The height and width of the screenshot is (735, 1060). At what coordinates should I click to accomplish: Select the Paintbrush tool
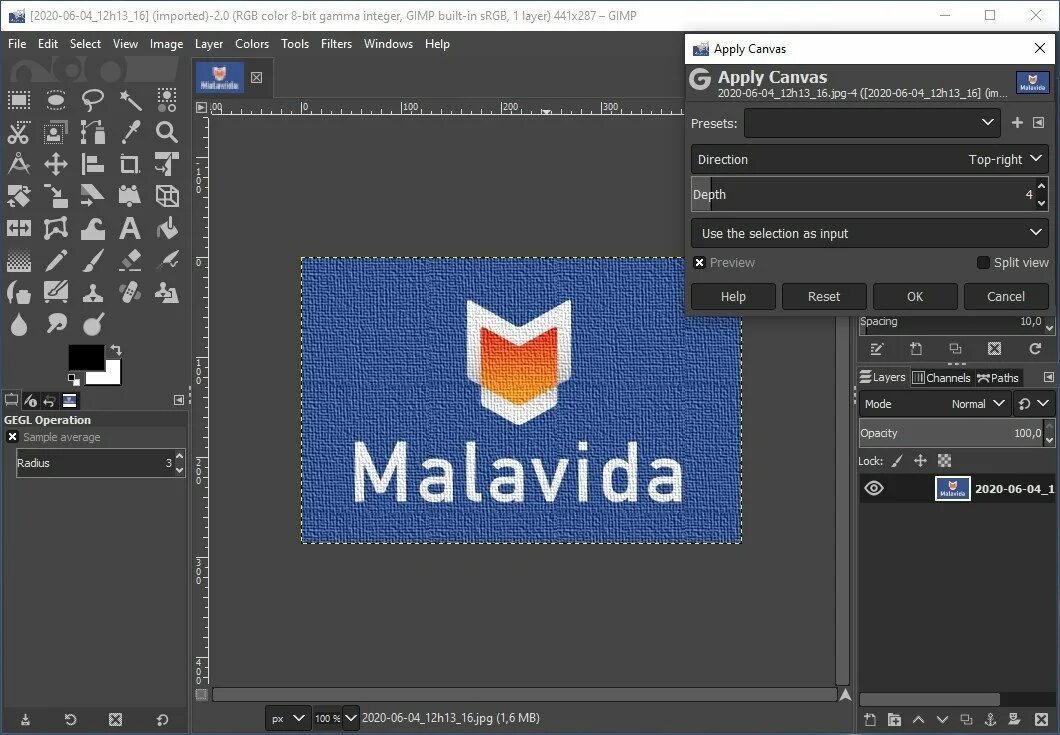(93, 260)
